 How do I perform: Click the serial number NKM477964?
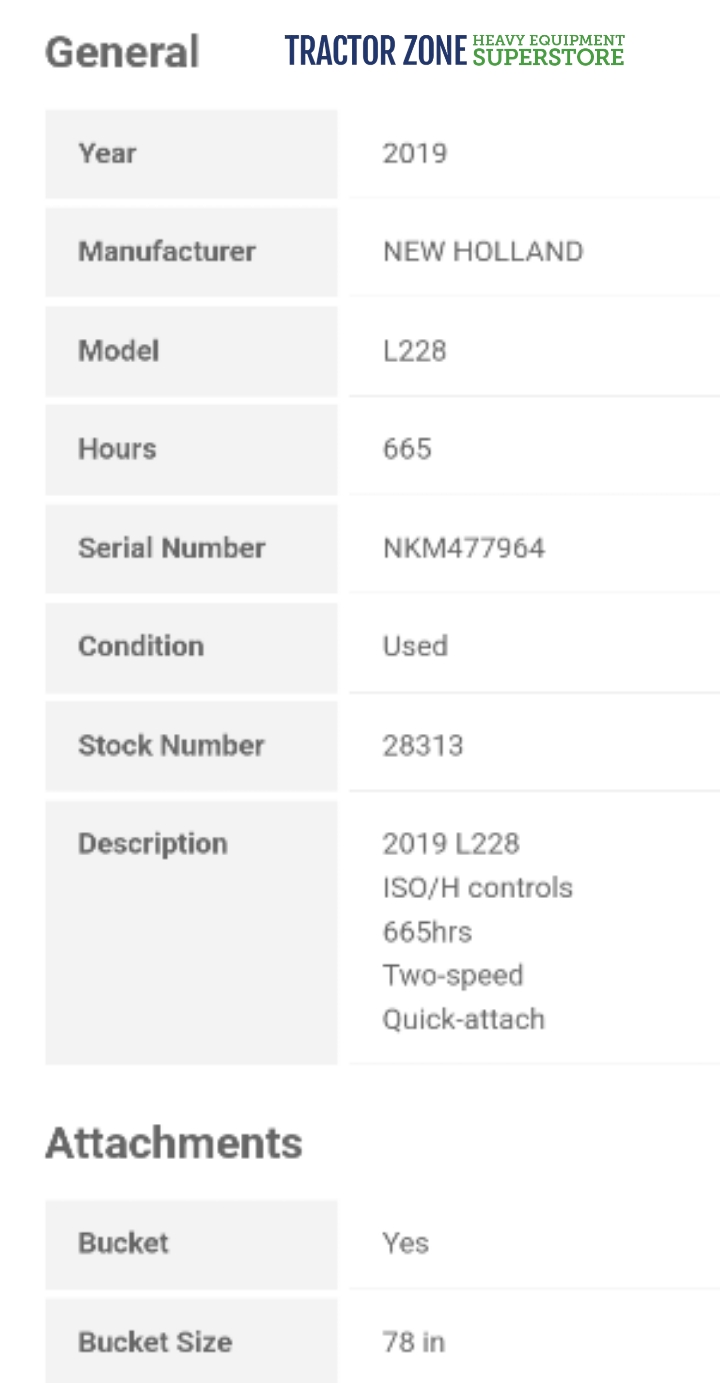click(464, 548)
